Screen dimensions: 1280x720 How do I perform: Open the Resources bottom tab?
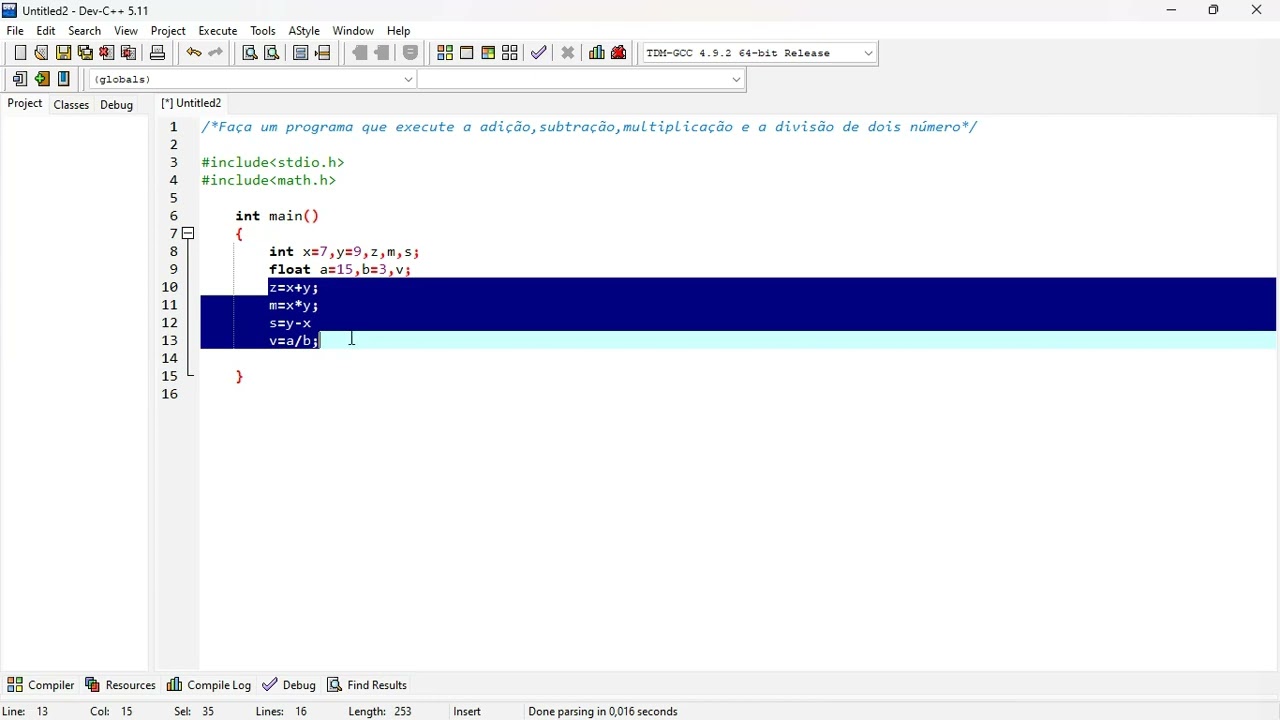coord(121,685)
